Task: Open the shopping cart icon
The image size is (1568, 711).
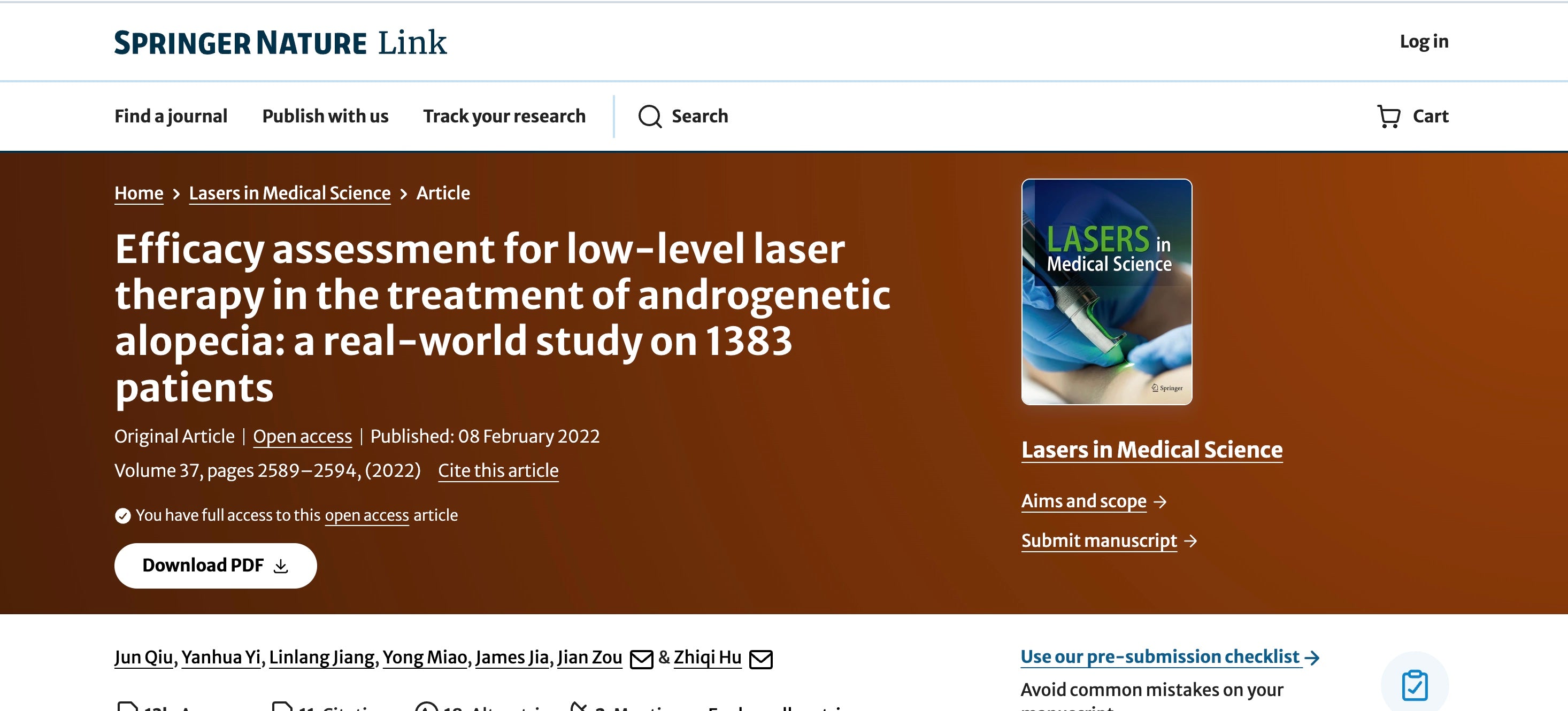Action: point(1388,116)
